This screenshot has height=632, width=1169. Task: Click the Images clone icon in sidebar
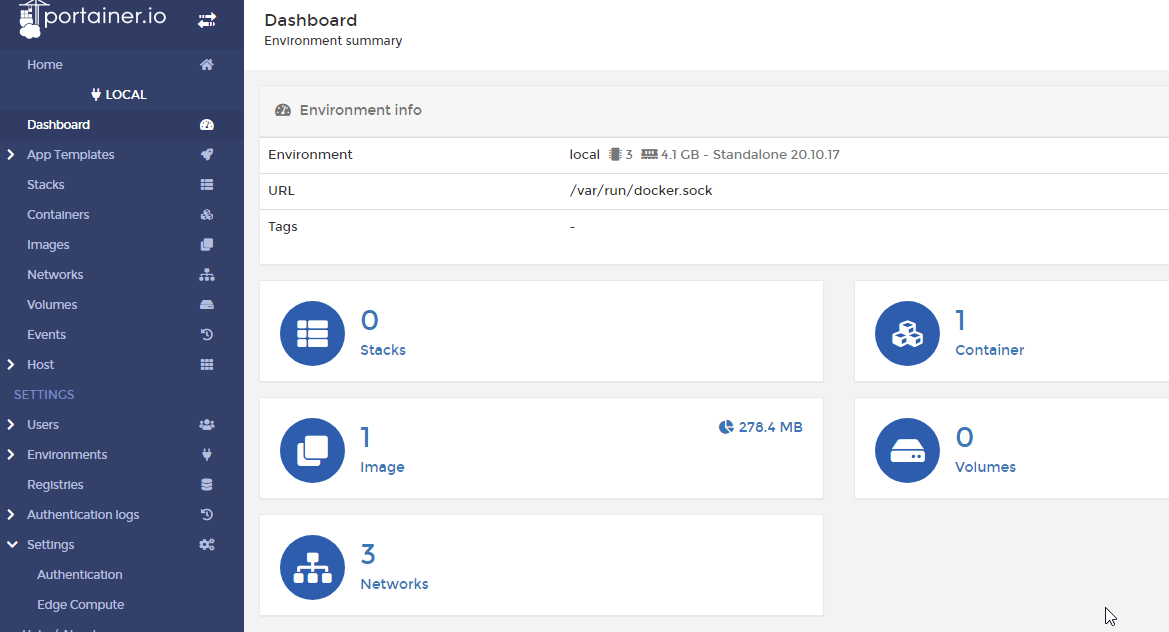[207, 244]
